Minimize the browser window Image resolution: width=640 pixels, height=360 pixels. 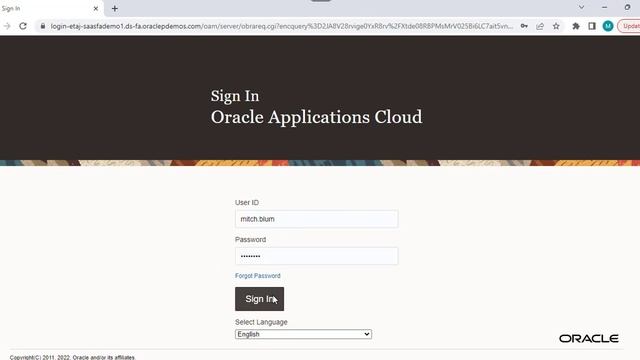604,7
